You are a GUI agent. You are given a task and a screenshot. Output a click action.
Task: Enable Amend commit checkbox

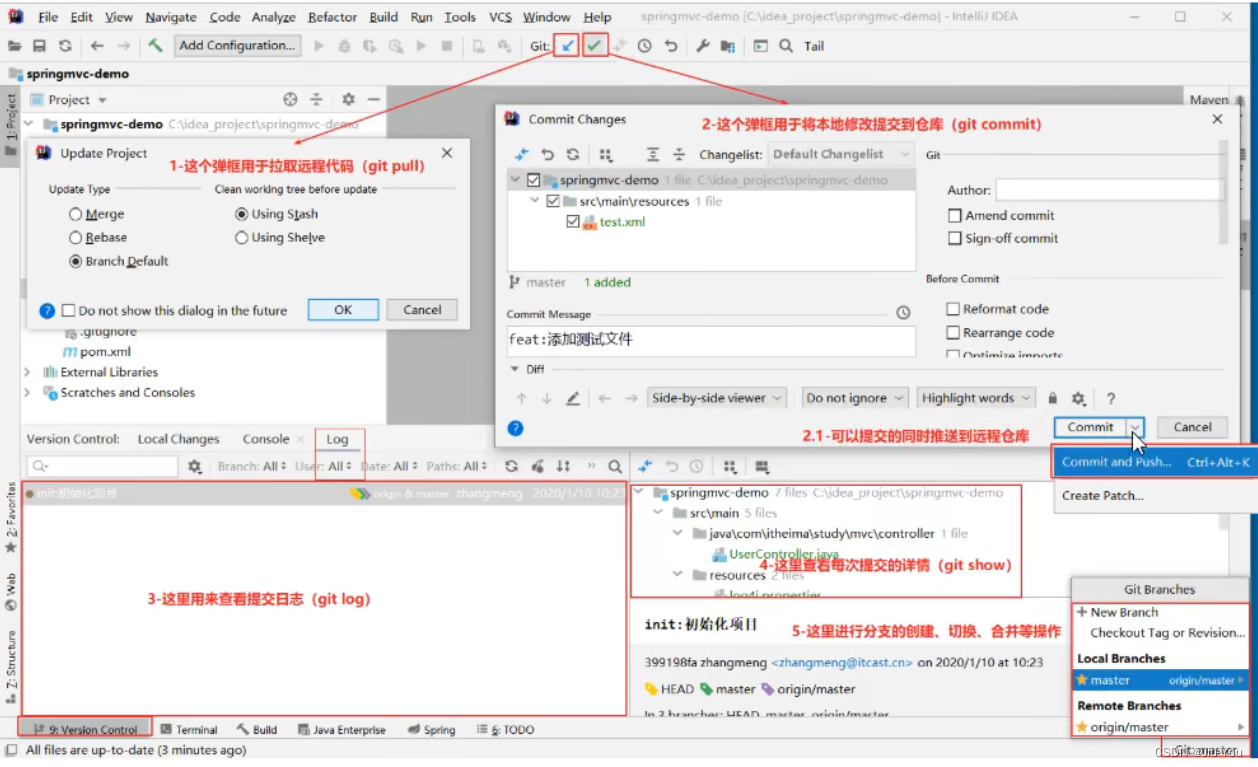click(x=955, y=215)
